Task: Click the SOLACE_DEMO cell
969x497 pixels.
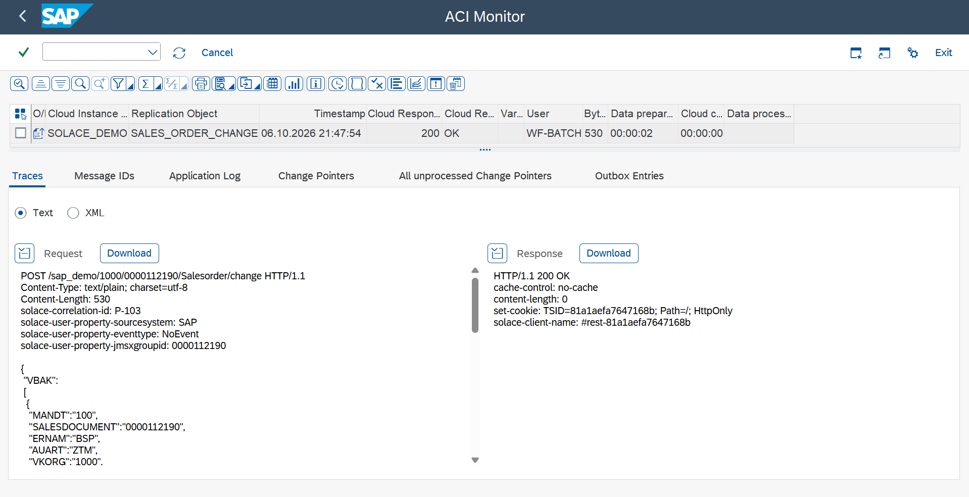Action: (87, 133)
